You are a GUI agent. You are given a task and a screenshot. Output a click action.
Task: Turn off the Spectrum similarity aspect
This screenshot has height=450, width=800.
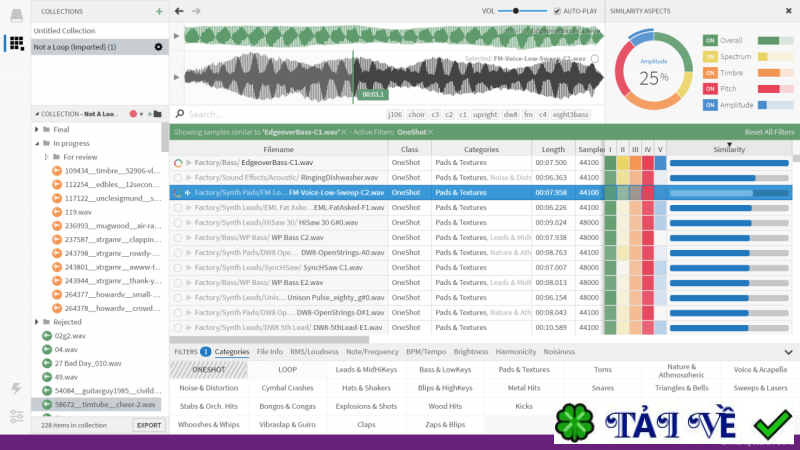point(710,56)
